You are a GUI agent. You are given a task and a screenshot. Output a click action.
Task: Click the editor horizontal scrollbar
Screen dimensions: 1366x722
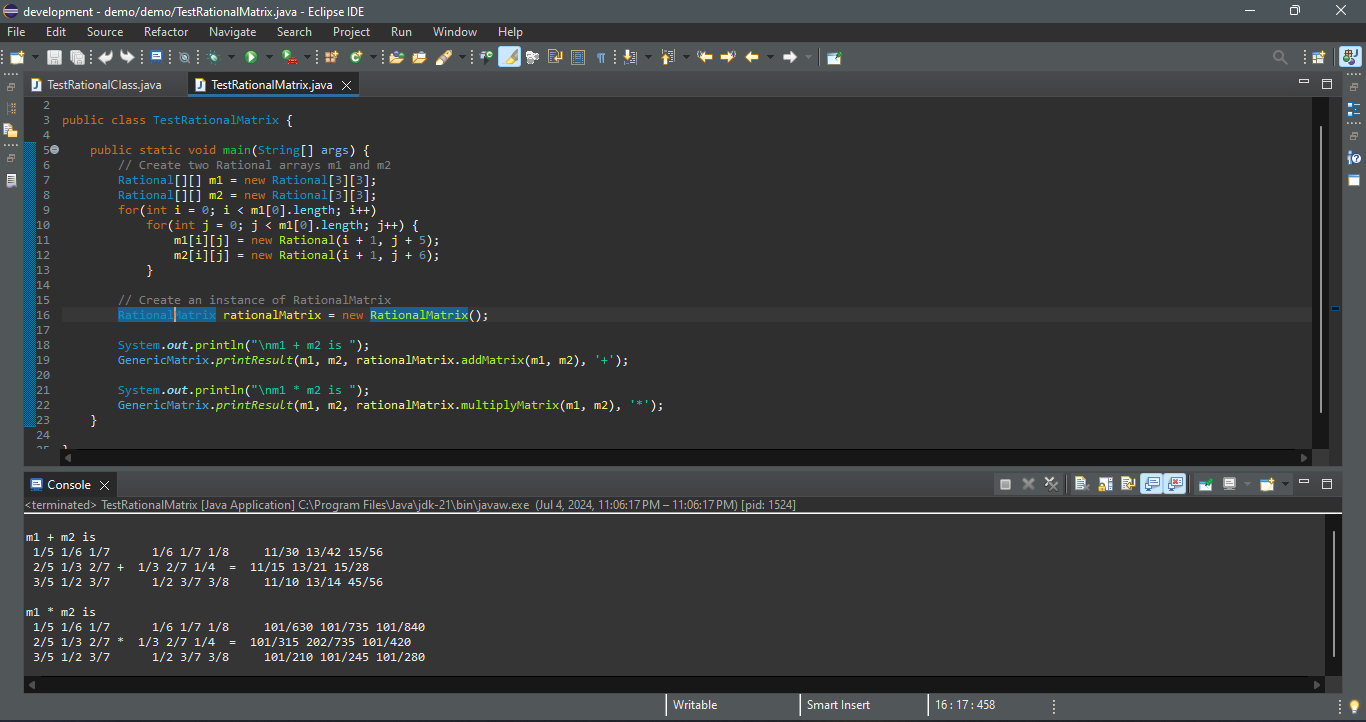pos(685,458)
